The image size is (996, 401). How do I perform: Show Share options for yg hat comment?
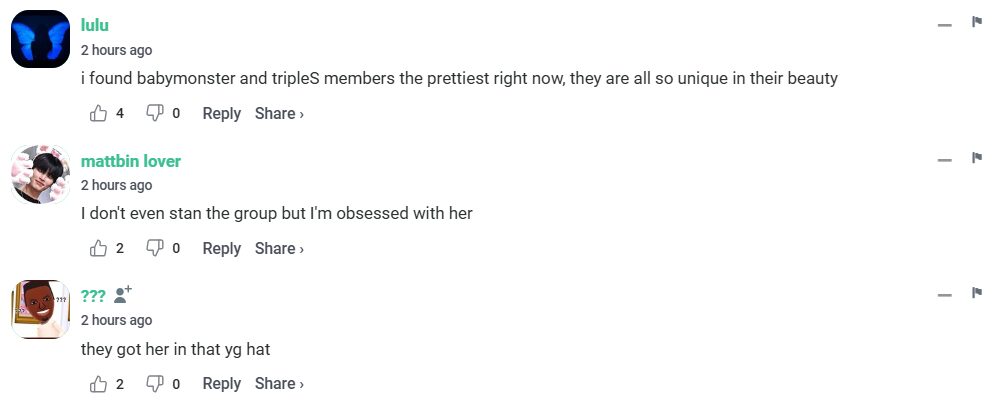tap(279, 384)
